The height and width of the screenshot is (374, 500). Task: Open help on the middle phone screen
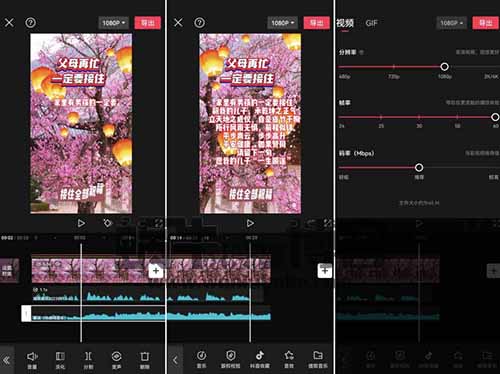click(x=200, y=23)
